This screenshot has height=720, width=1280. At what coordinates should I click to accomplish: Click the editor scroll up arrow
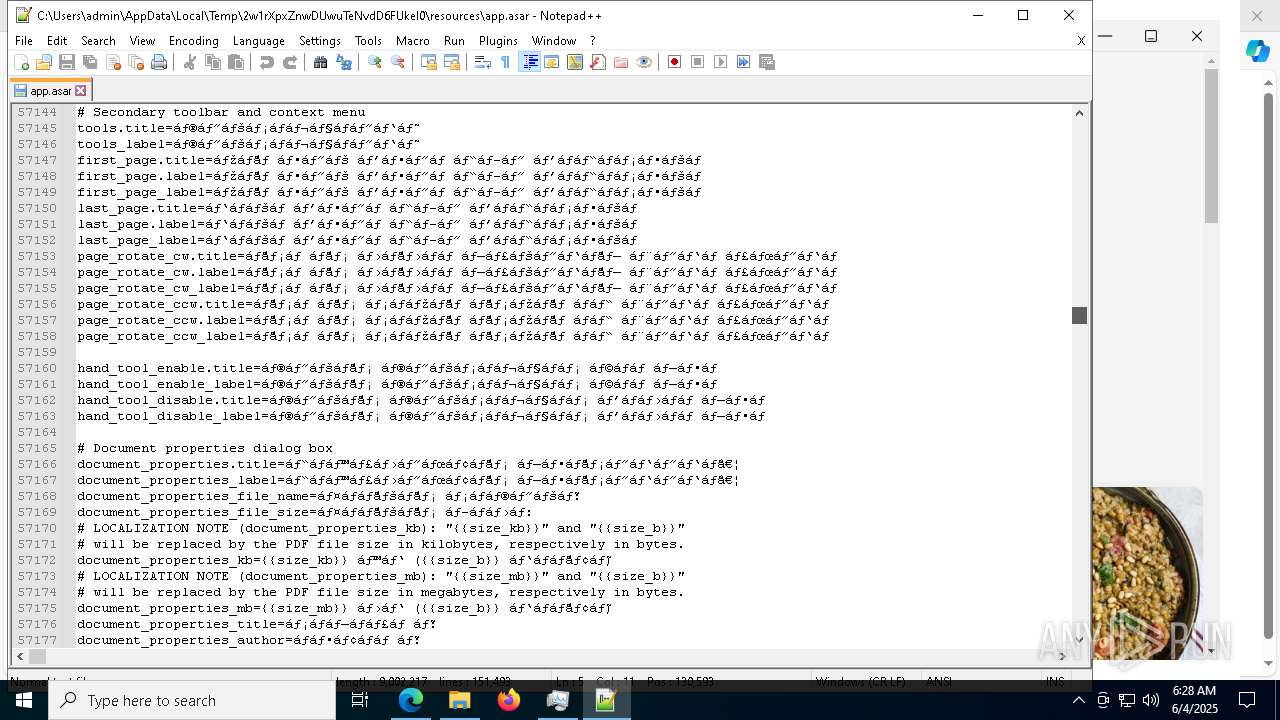click(1079, 112)
